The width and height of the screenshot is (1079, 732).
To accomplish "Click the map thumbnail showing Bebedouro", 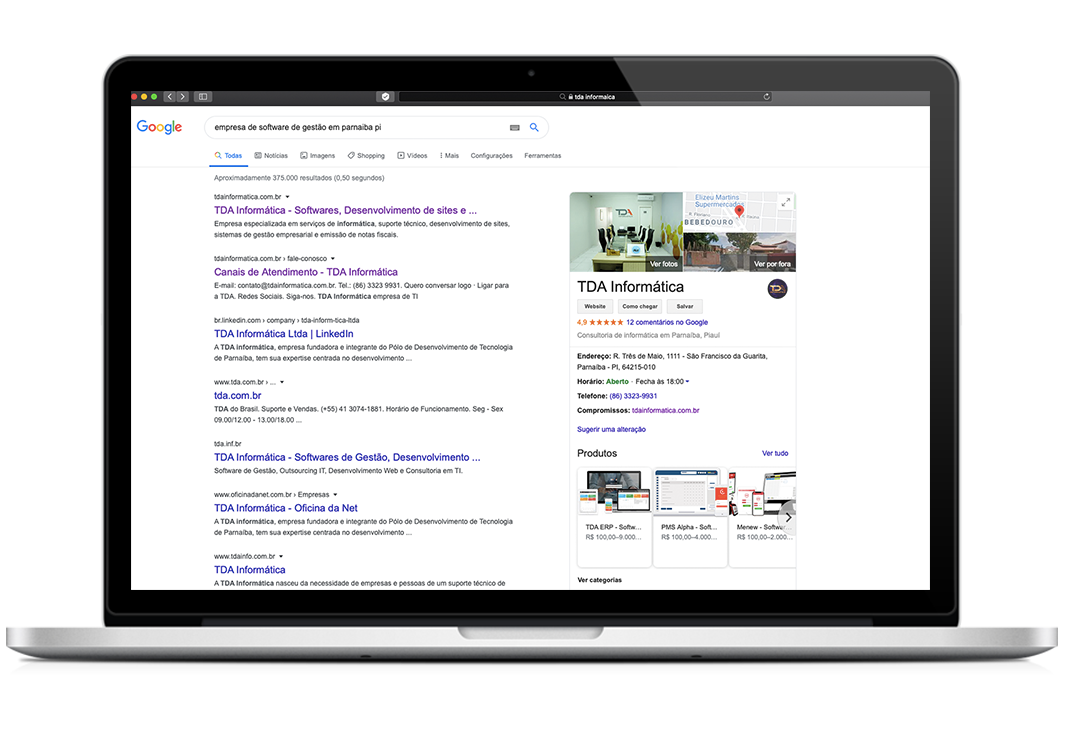I will point(739,212).
